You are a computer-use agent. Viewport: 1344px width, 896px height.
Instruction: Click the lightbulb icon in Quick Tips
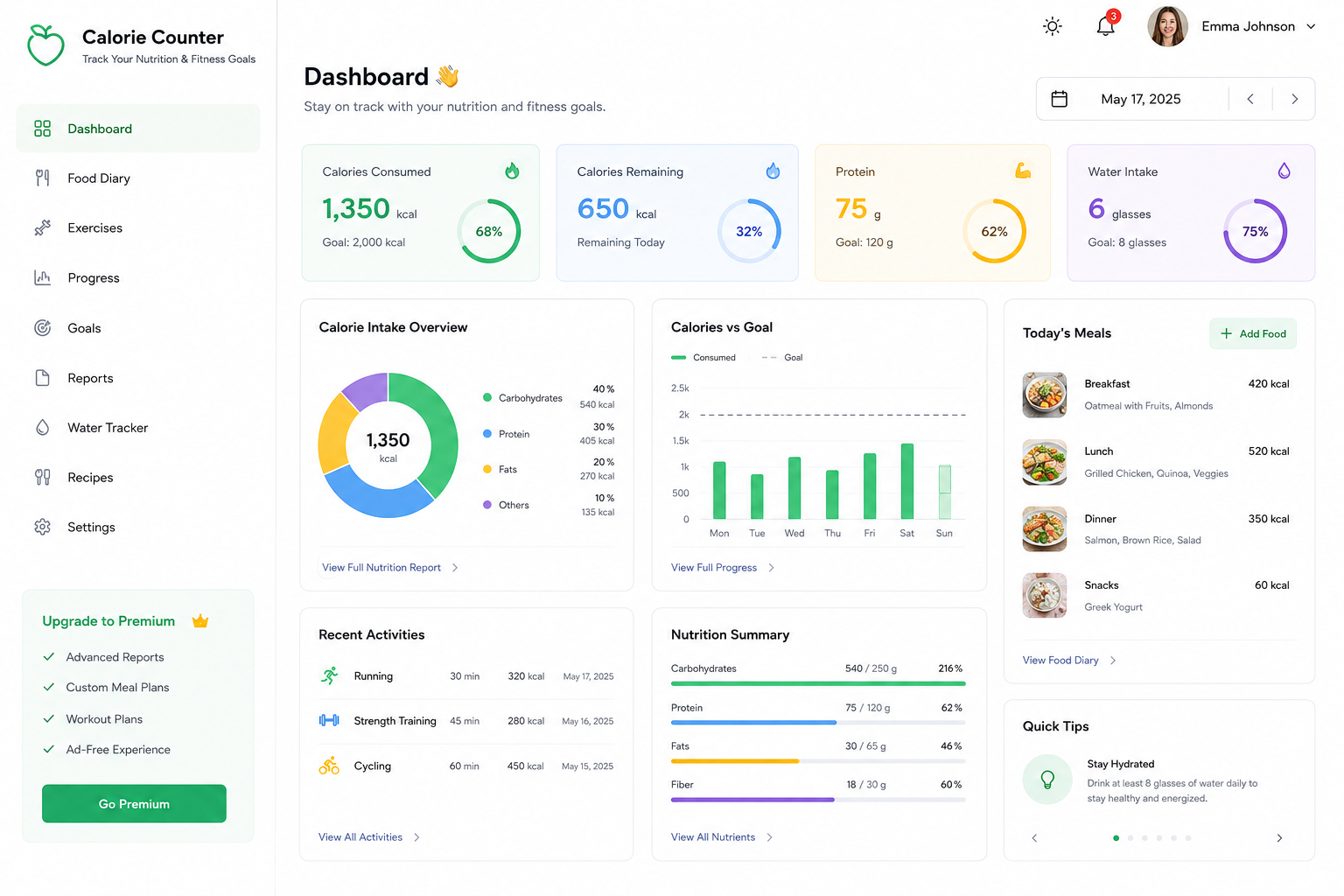pyautogui.click(x=1047, y=780)
